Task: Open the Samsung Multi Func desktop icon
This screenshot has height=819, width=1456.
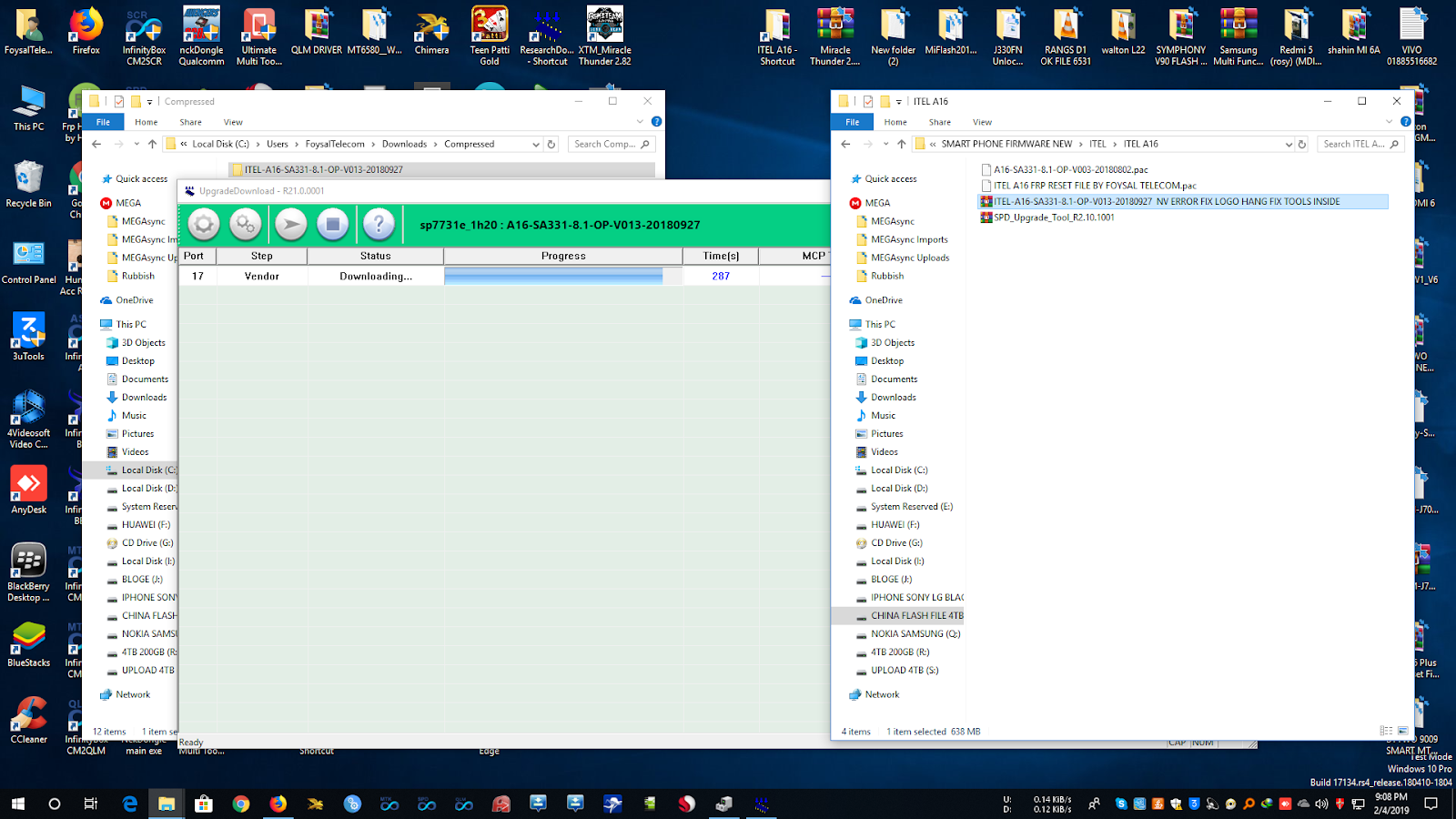Action: point(1239,36)
